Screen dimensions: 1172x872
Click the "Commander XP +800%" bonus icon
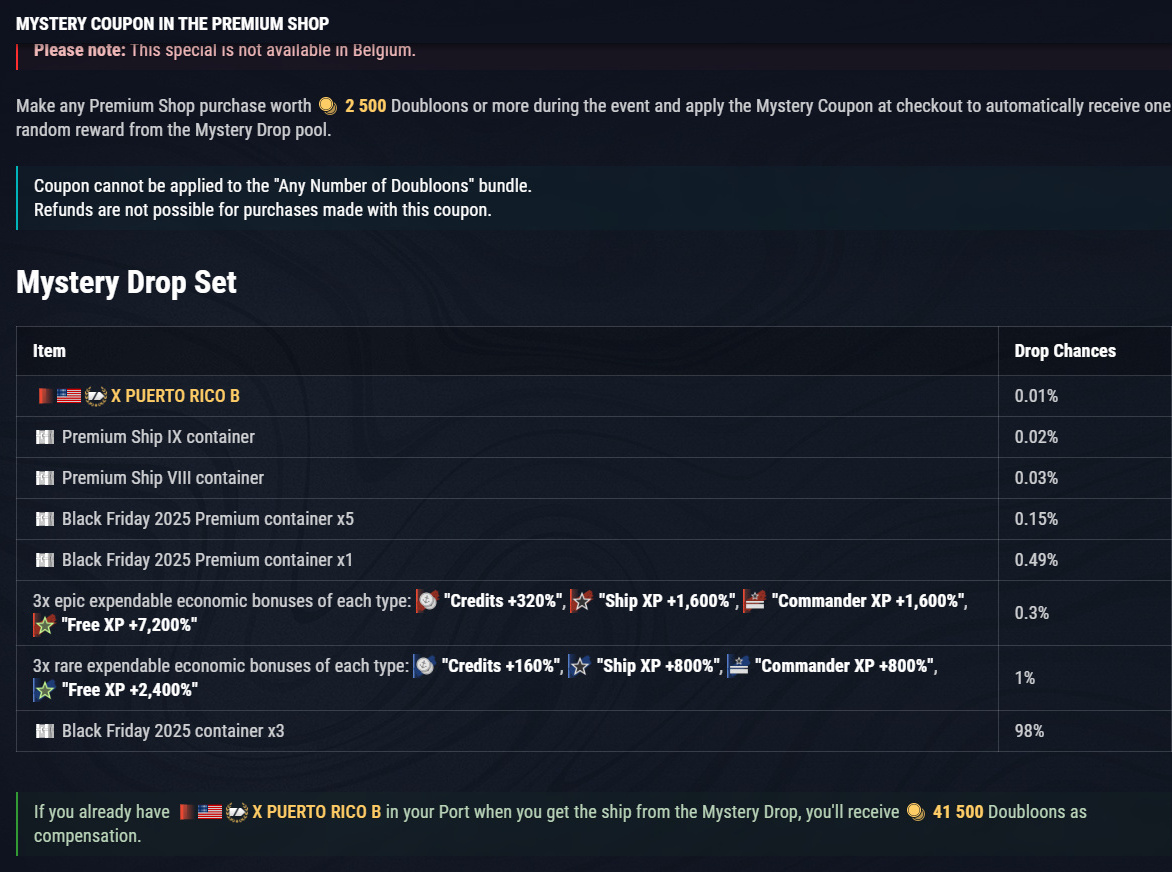[x=737, y=666]
